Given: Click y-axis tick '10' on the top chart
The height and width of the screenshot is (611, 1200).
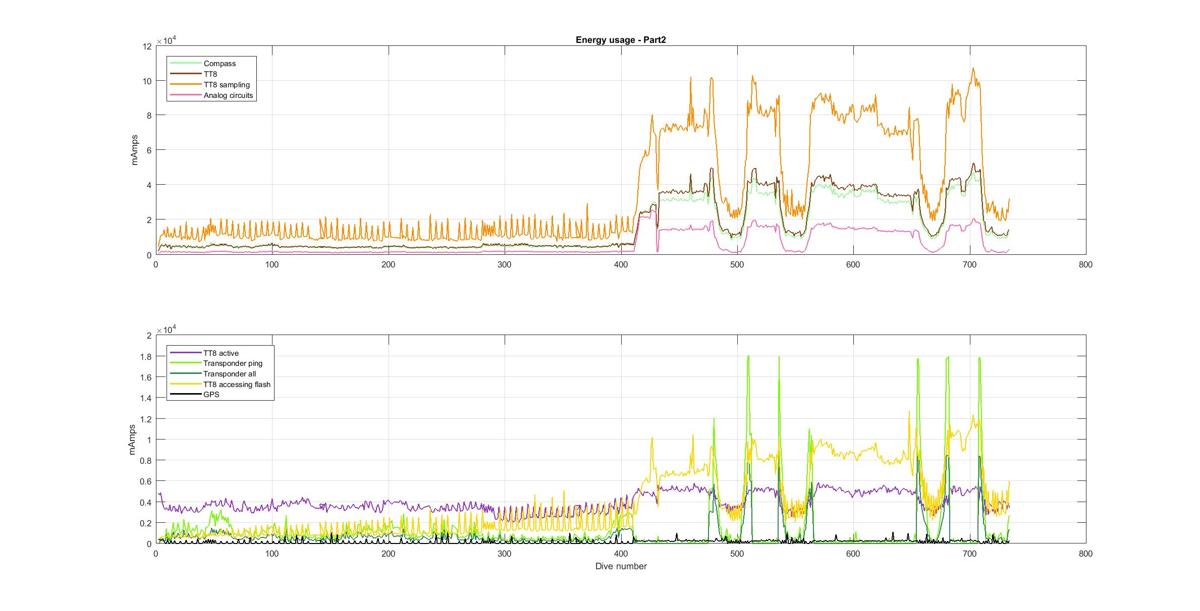Looking at the screenshot, I should coord(146,81).
